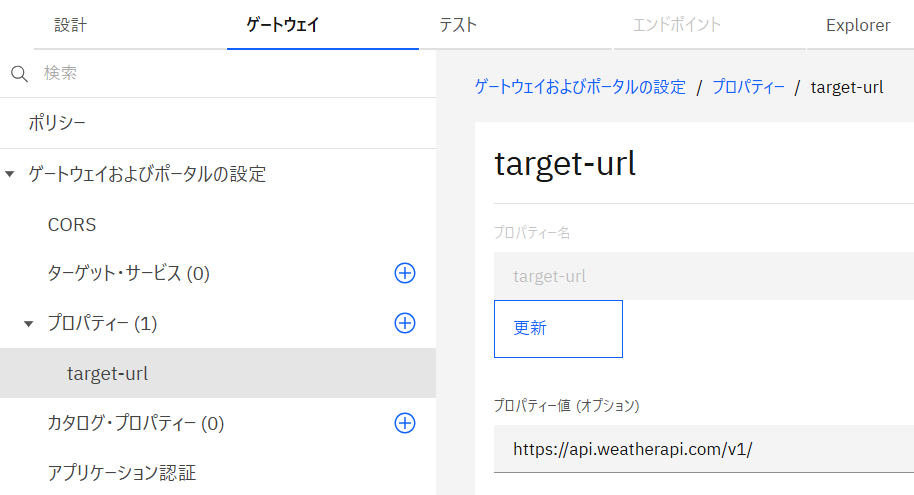Select target-url in the property tree

(218, 373)
